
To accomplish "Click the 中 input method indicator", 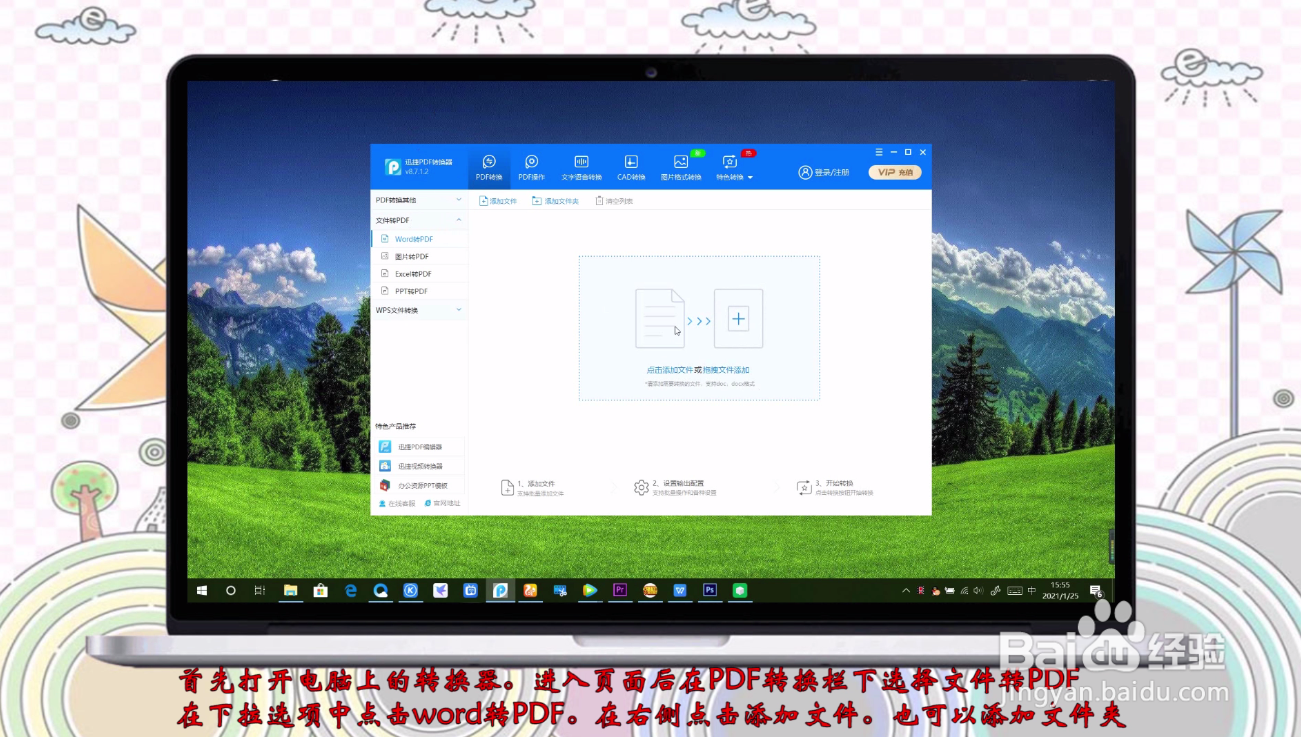I will pos(1032,591).
